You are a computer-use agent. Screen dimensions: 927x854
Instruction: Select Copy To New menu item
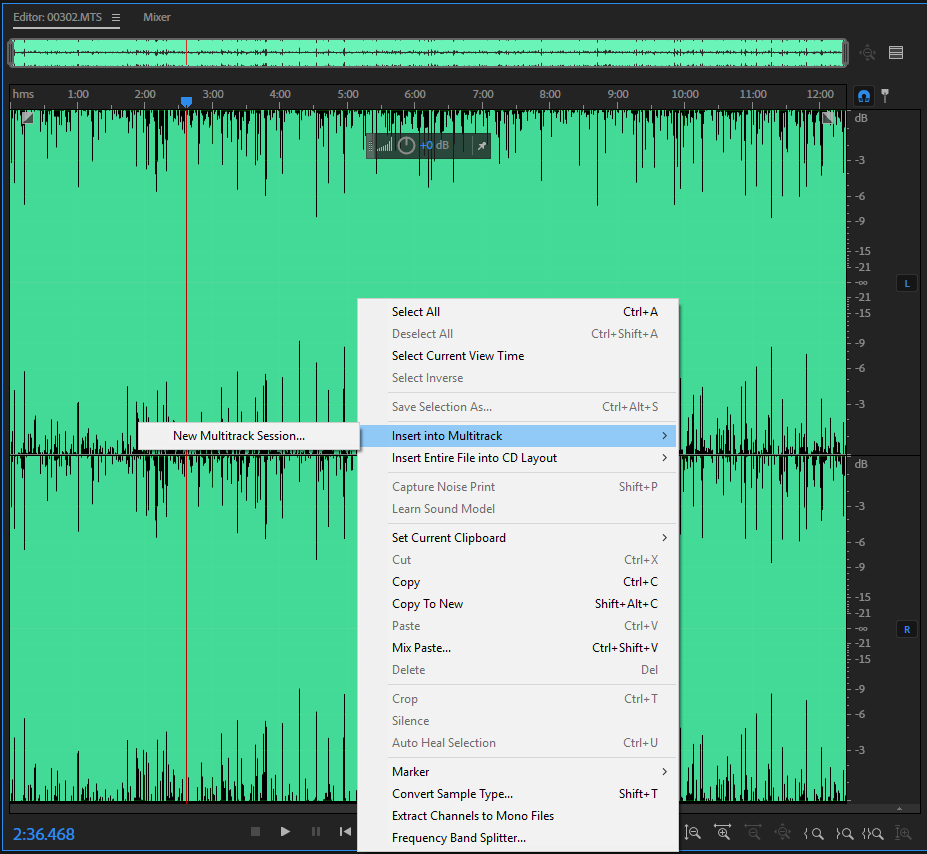point(428,604)
